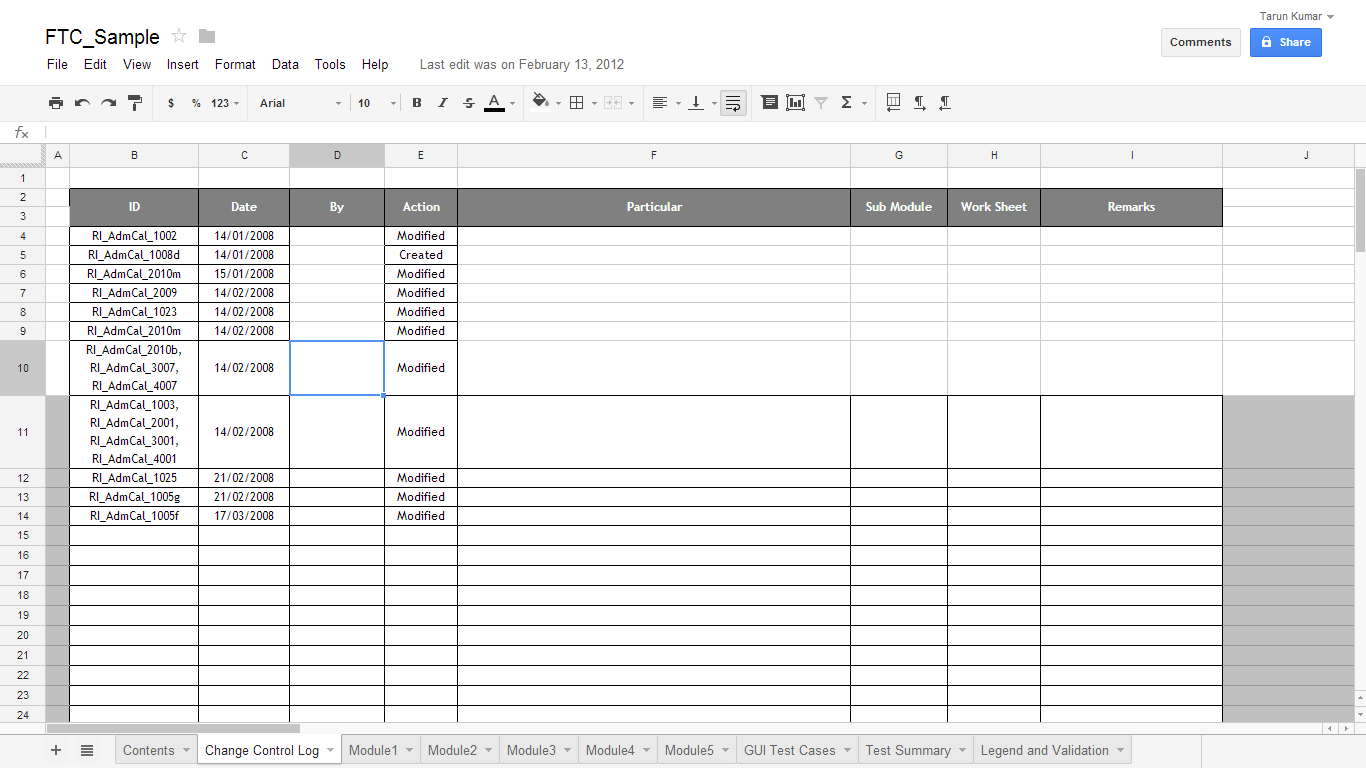This screenshot has width=1366, height=768.
Task: Toggle text wrapping for the selection
Action: (x=733, y=102)
